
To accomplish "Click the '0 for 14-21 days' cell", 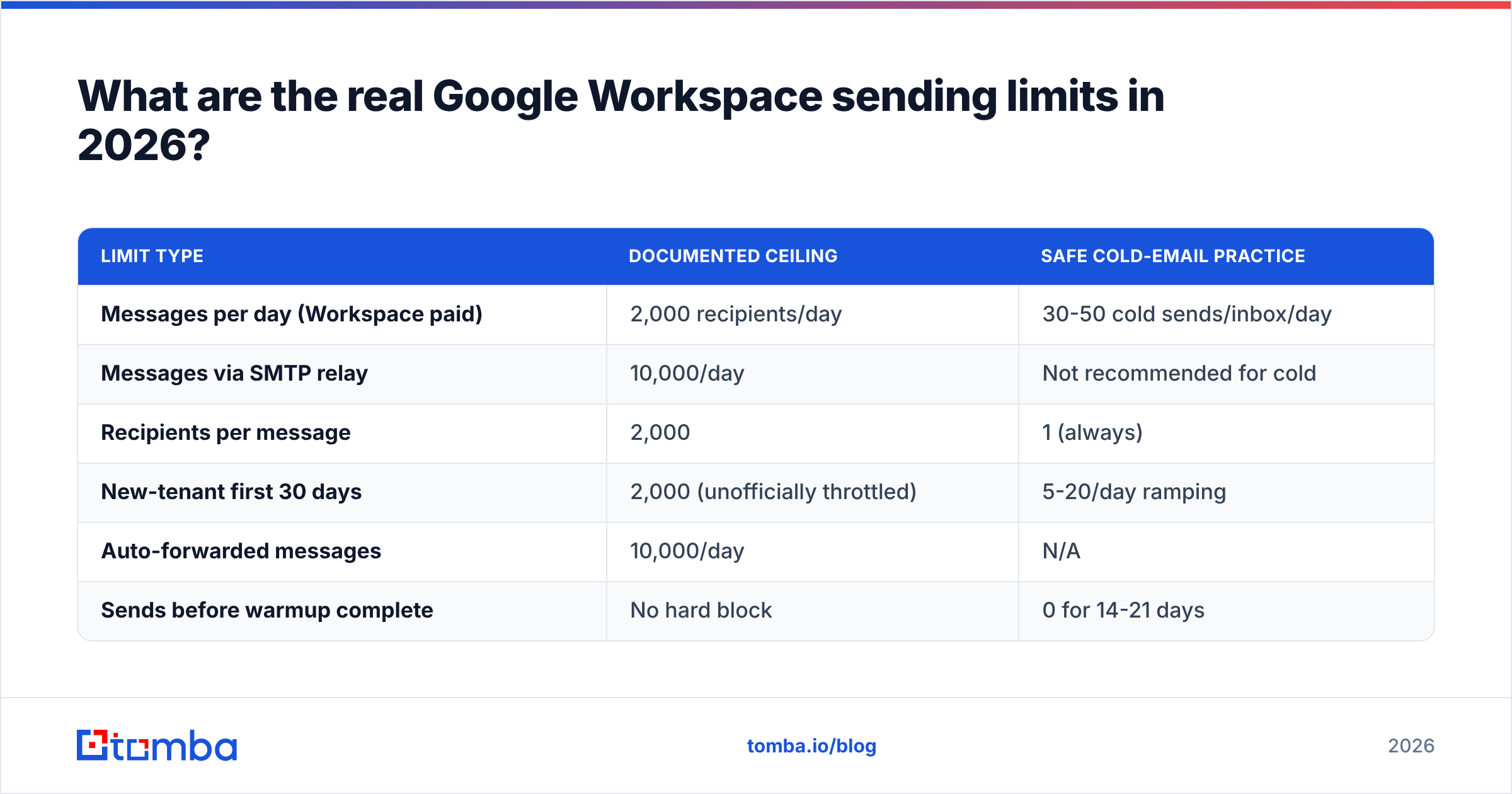I will pyautogui.click(x=1226, y=611).
